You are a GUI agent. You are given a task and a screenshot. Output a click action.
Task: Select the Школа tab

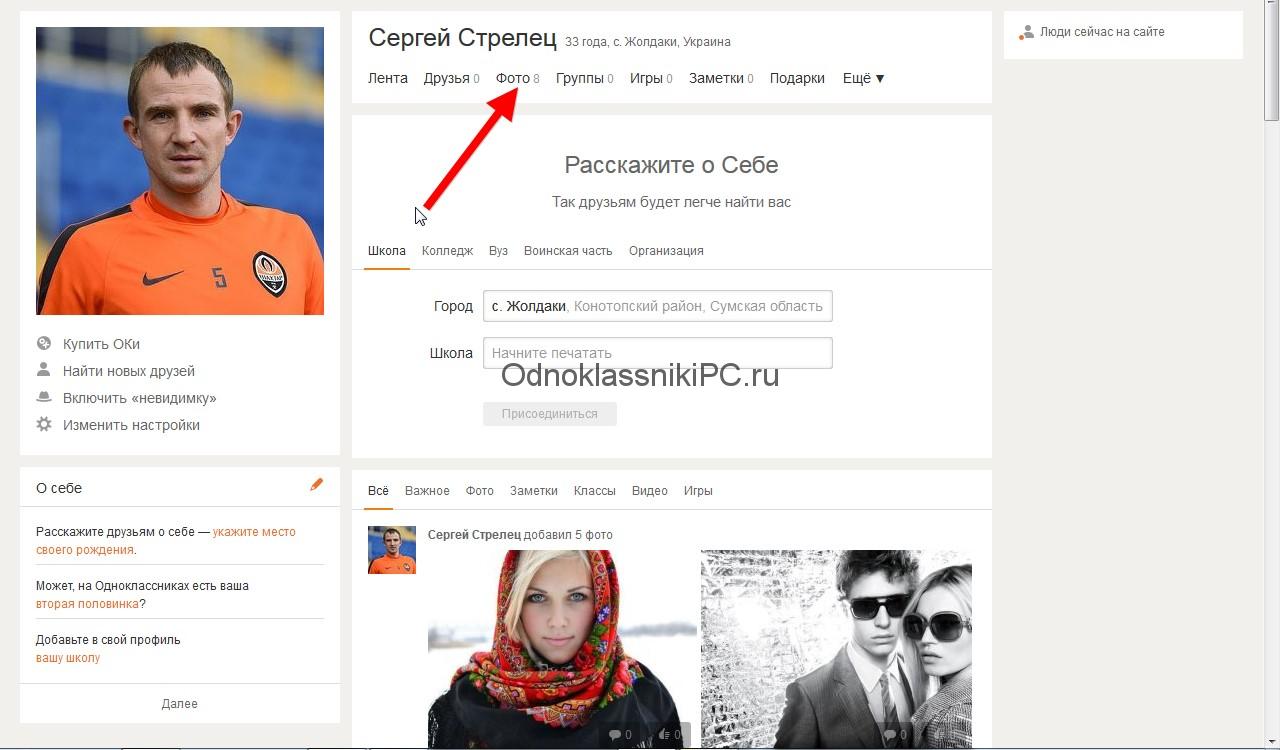pos(387,251)
